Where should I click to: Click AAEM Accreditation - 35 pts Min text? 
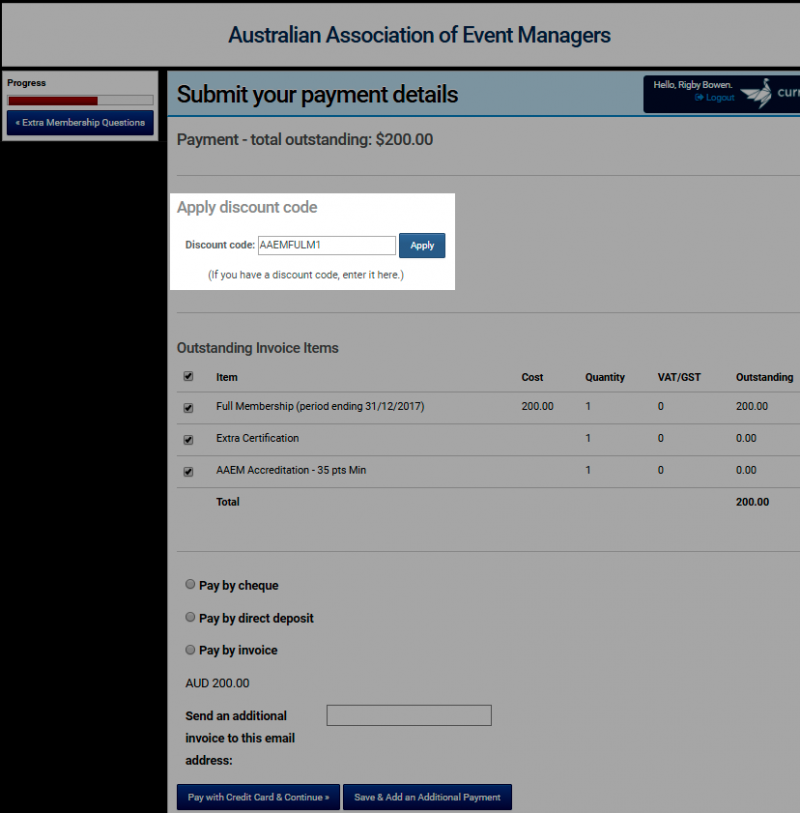pos(291,470)
